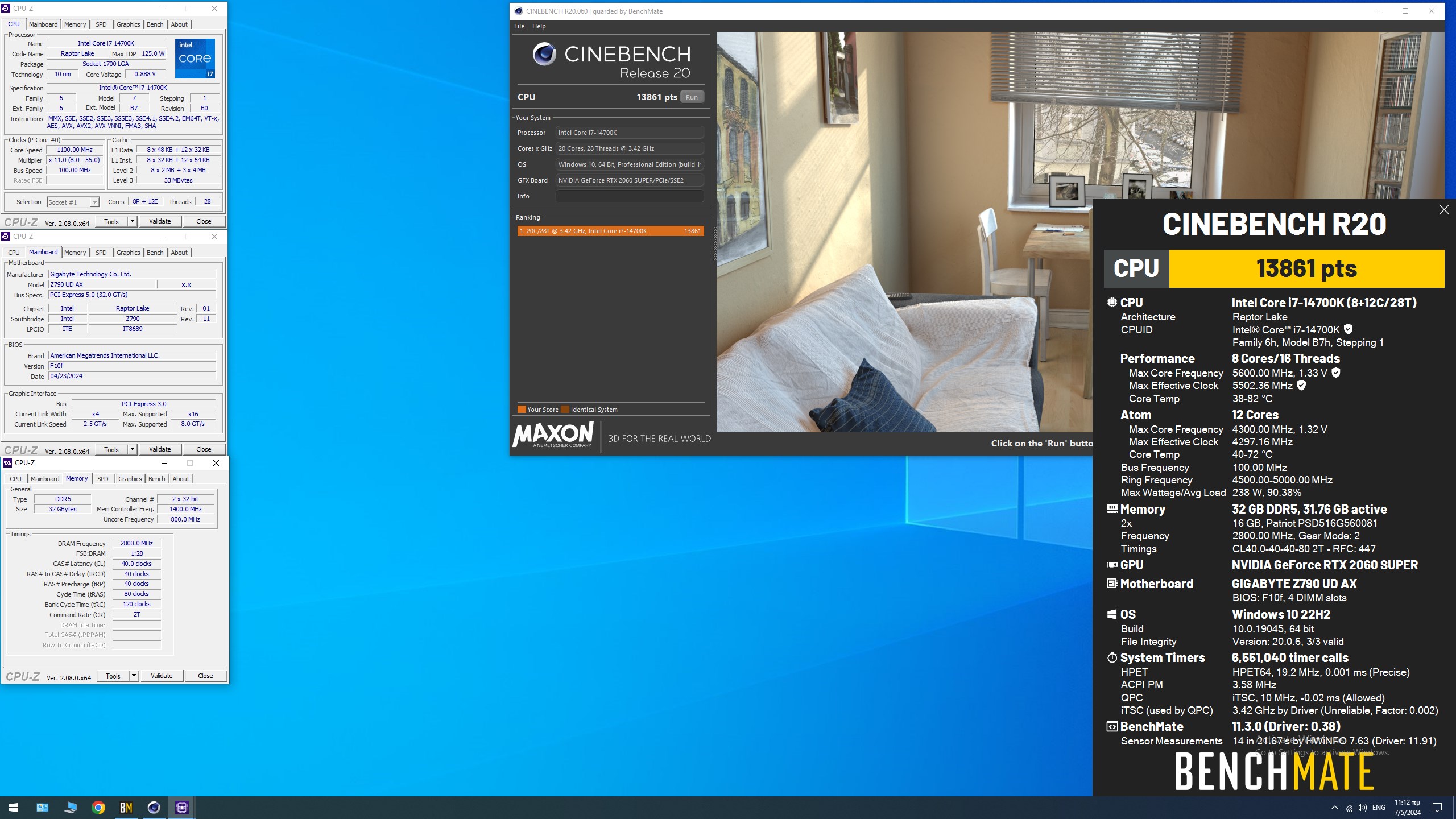Click the GPU card icon in BenchMate overlay
The height and width of the screenshot is (819, 1456).
click(1112, 565)
